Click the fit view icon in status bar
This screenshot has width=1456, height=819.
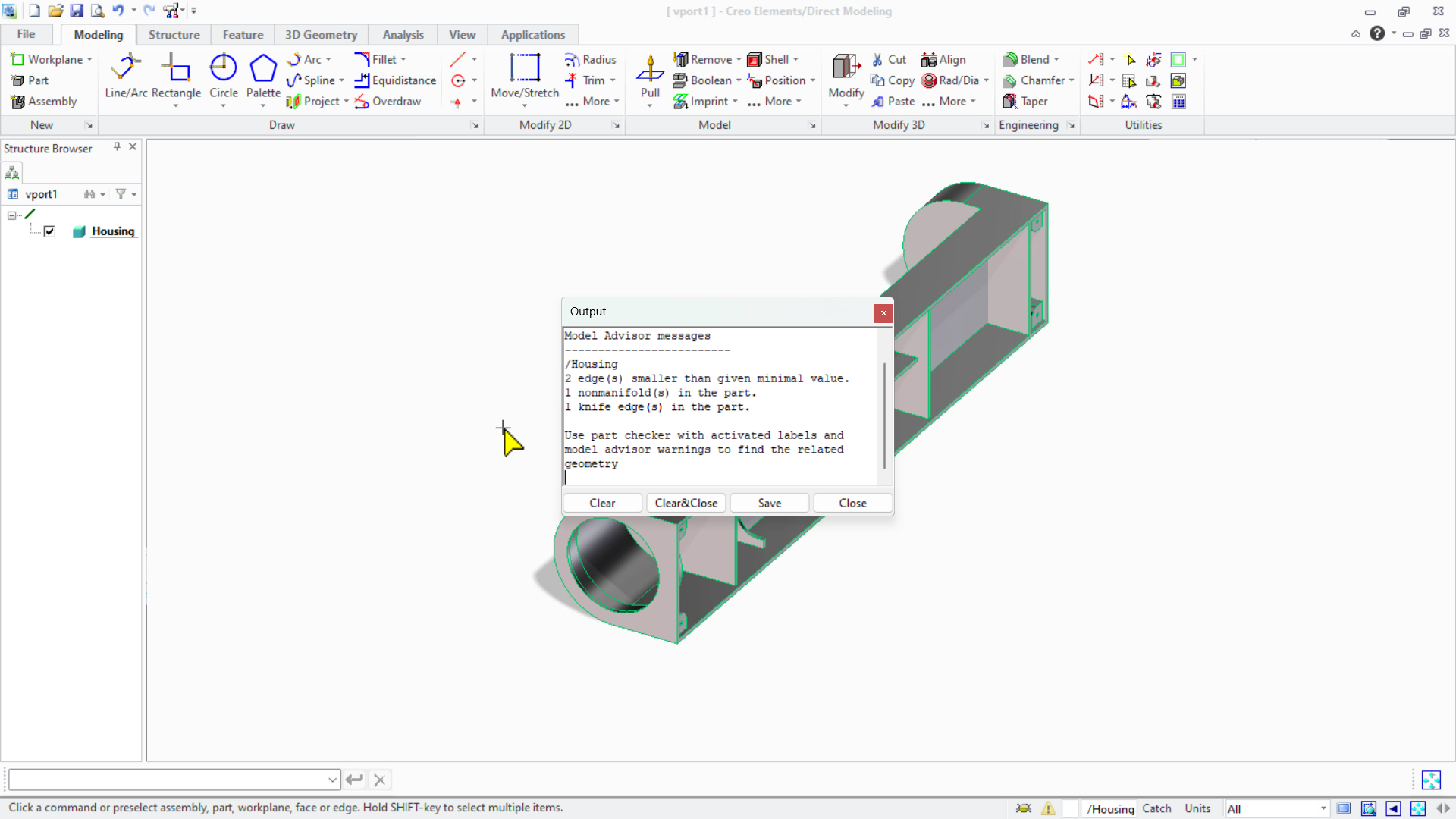tap(1418, 808)
